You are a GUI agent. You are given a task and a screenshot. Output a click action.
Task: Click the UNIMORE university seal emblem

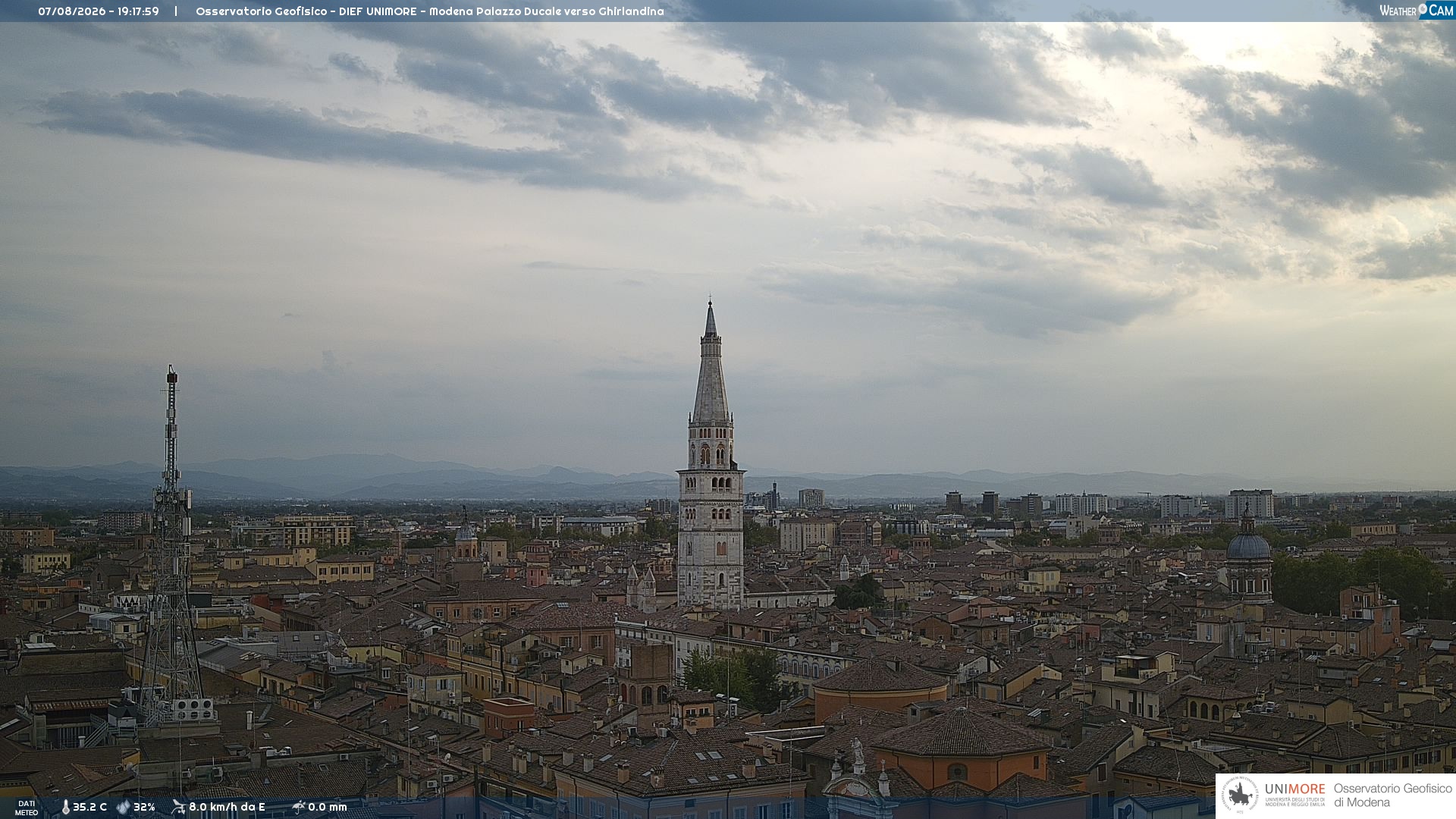tap(1239, 795)
